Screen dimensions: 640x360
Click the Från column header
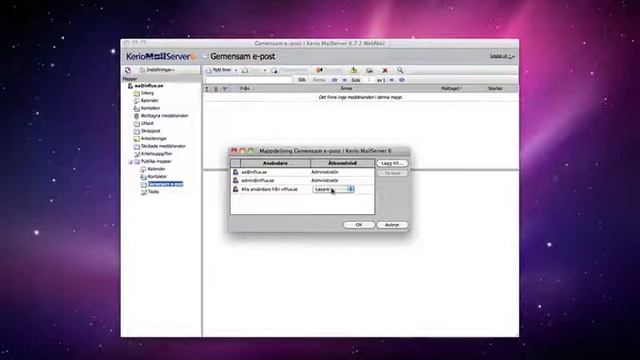click(245, 89)
